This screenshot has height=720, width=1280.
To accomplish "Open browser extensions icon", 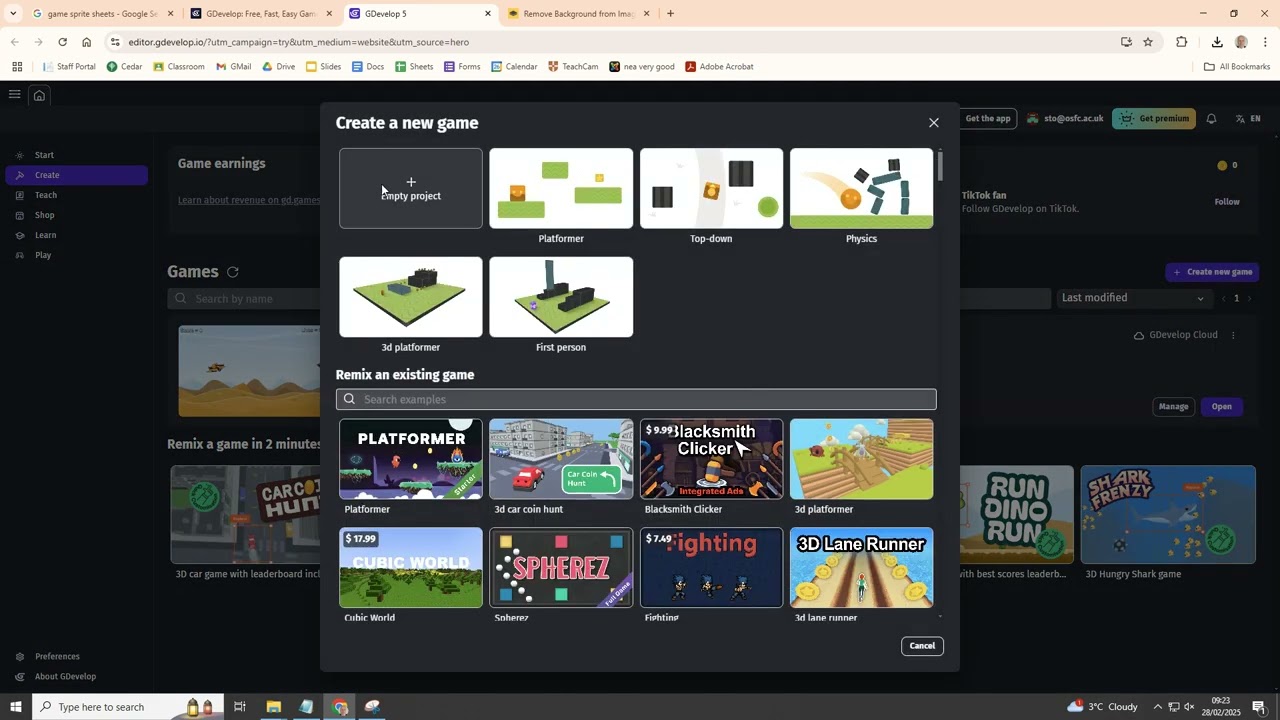I will pyautogui.click(x=1182, y=42).
